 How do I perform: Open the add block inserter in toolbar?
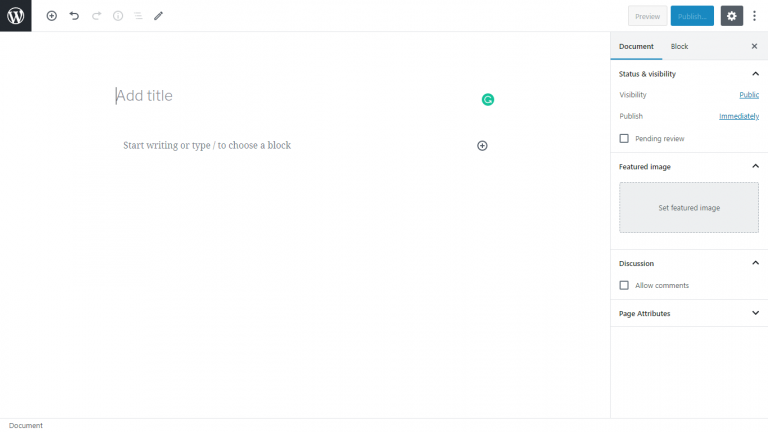(x=51, y=16)
